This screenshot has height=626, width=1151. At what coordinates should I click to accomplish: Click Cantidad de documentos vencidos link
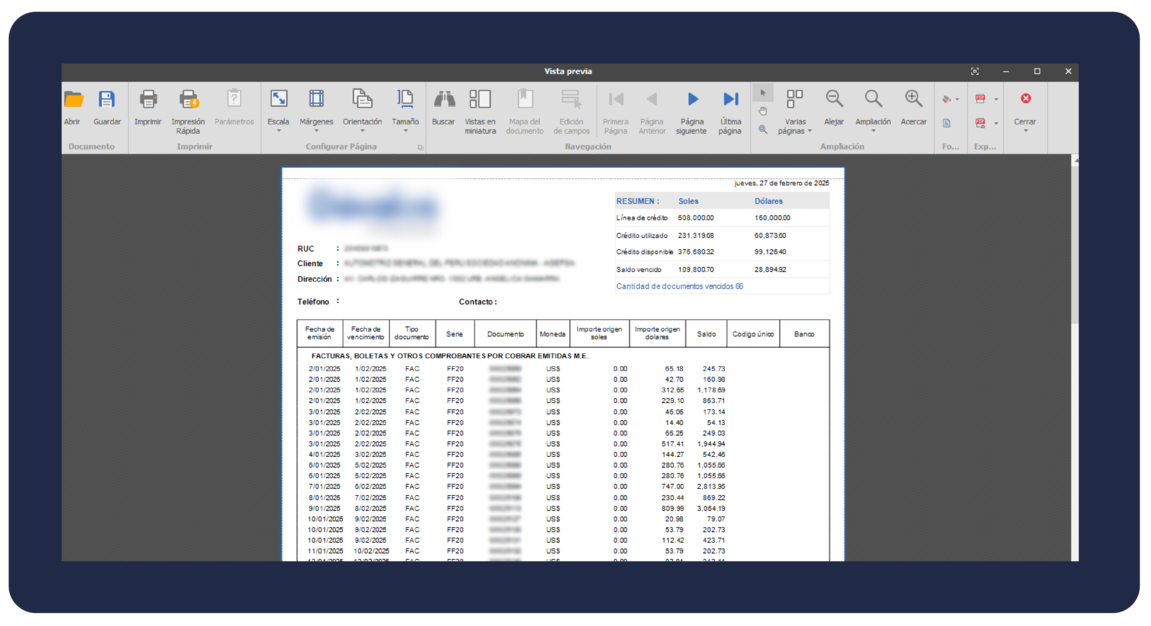(680, 286)
